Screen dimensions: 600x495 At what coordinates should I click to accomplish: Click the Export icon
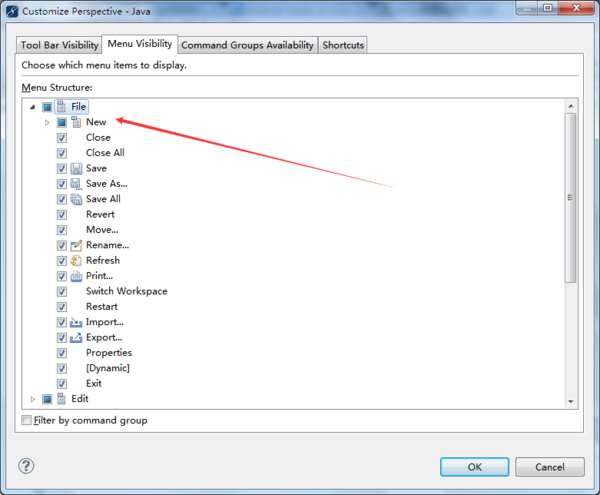[x=76, y=338]
